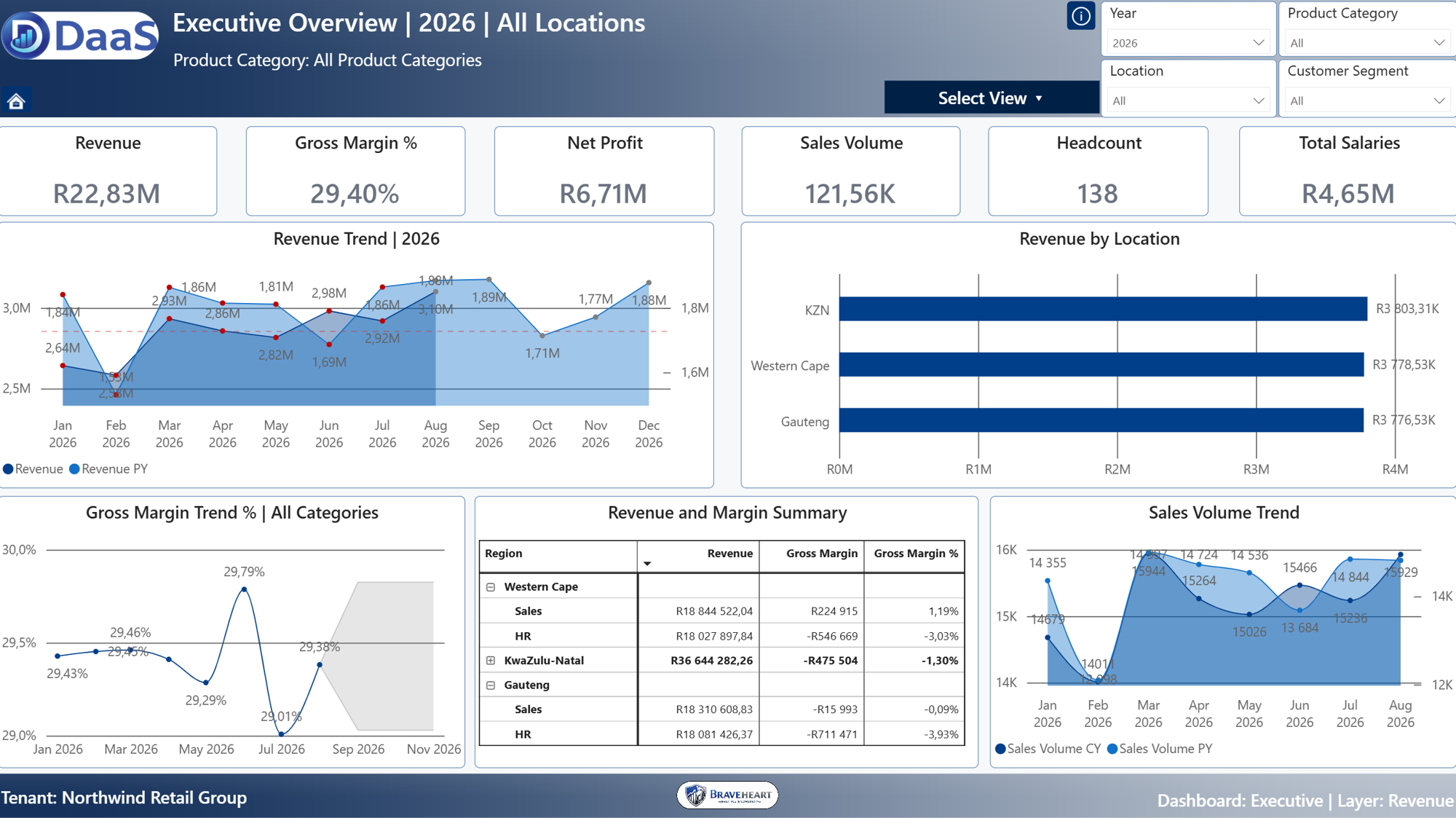Click the 29,01% data point label

[281, 717]
